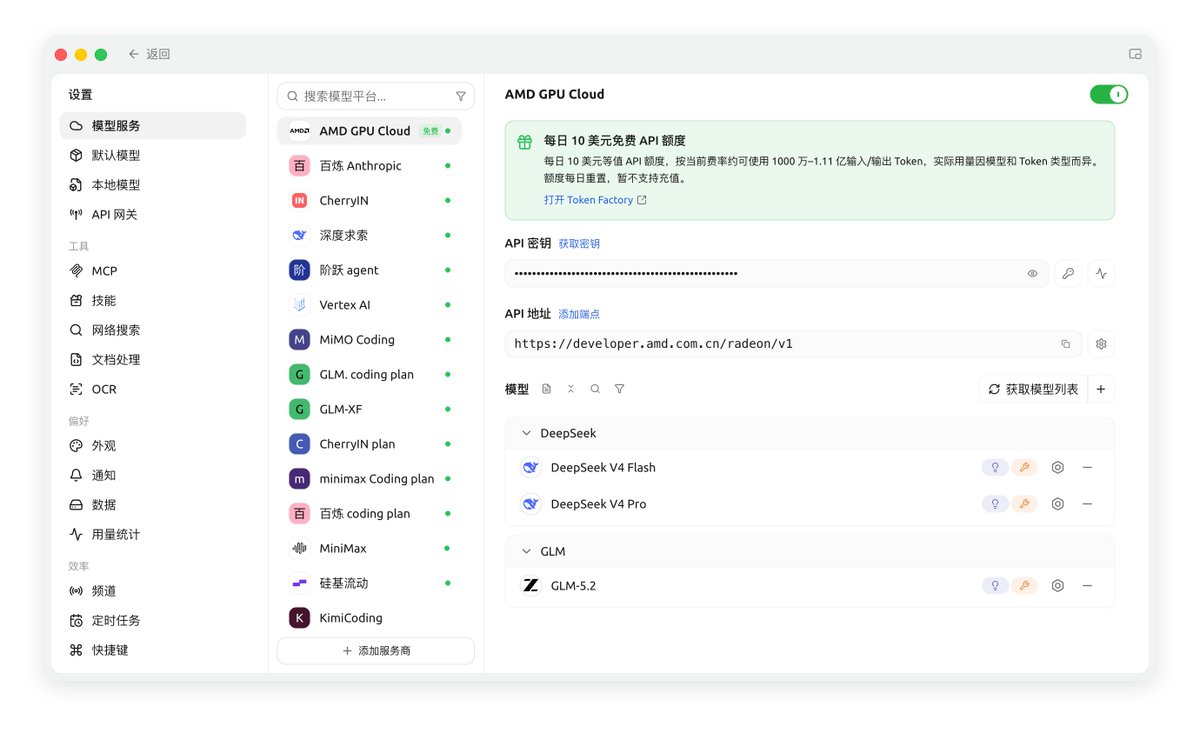
Task: Click the 添加服务商 button
Action: pos(376,650)
